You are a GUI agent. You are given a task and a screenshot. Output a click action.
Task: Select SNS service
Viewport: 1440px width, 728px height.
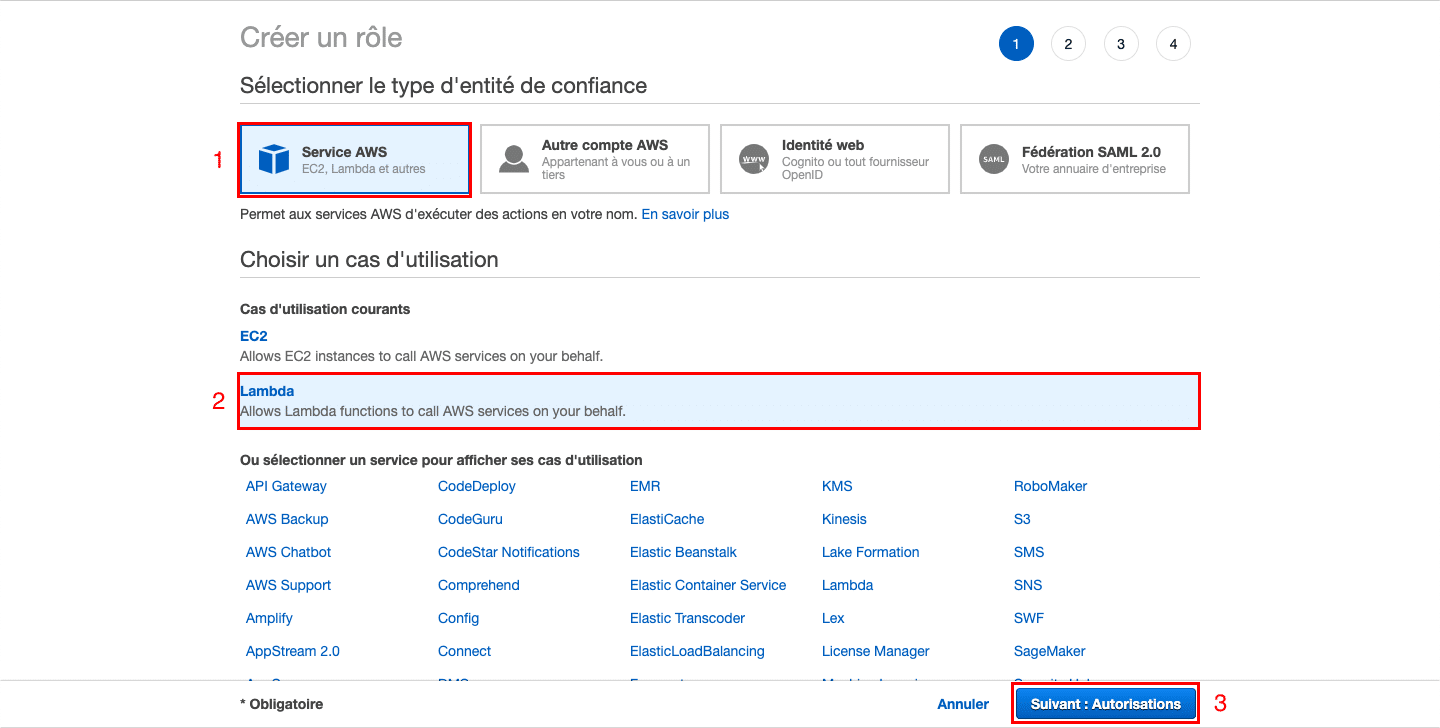pos(1028,585)
